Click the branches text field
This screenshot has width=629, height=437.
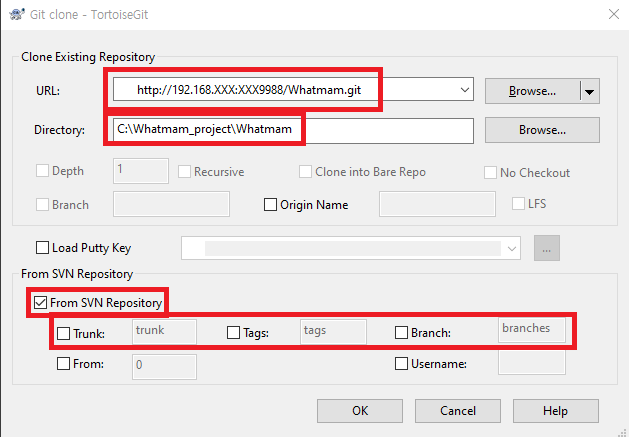(x=532, y=330)
